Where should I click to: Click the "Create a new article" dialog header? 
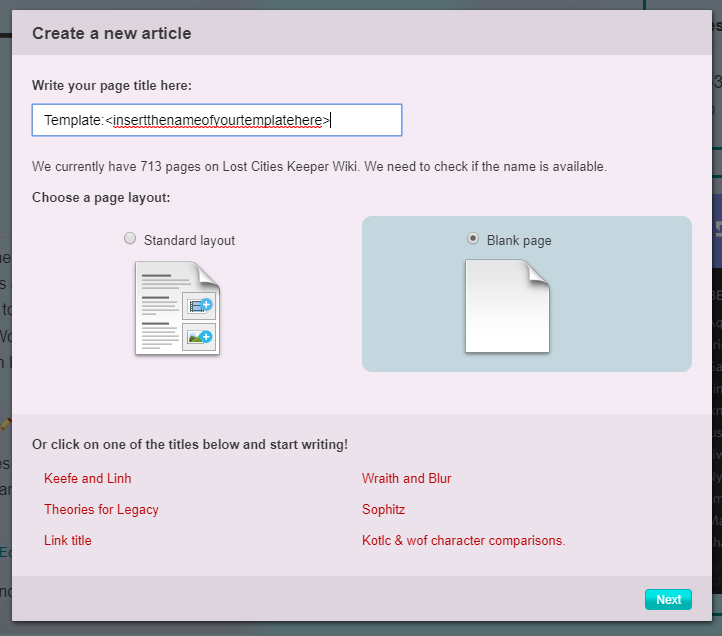click(112, 33)
